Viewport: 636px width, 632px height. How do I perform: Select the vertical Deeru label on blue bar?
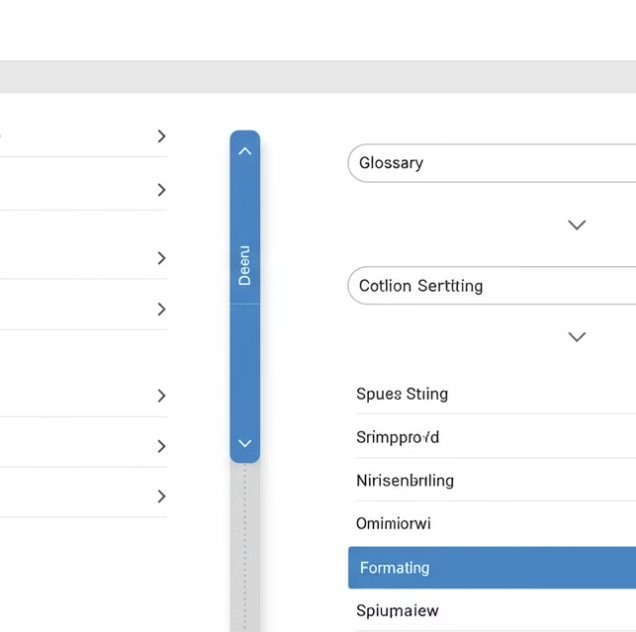[x=245, y=265]
